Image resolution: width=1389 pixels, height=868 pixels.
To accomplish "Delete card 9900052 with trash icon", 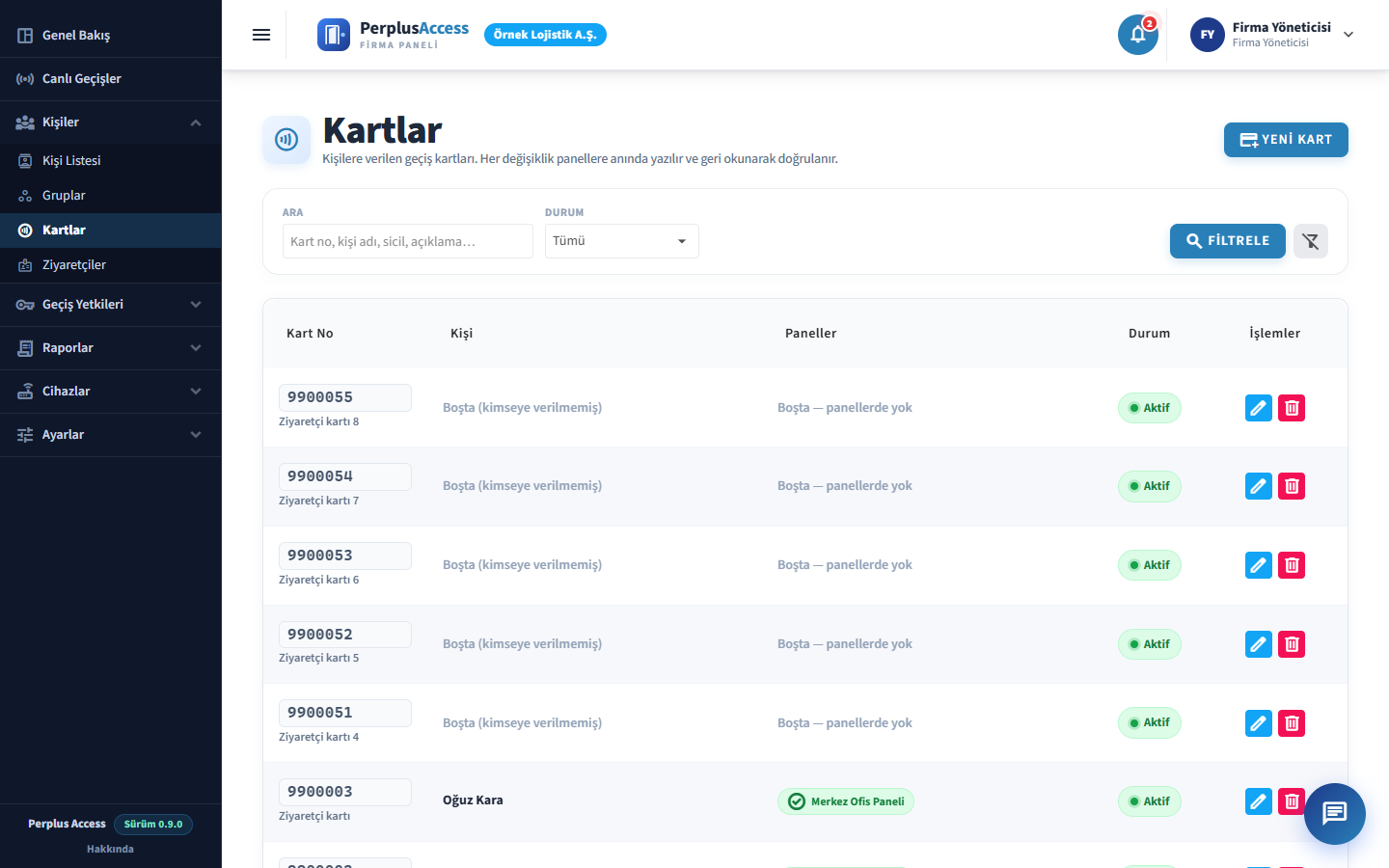I will pos(1292,644).
